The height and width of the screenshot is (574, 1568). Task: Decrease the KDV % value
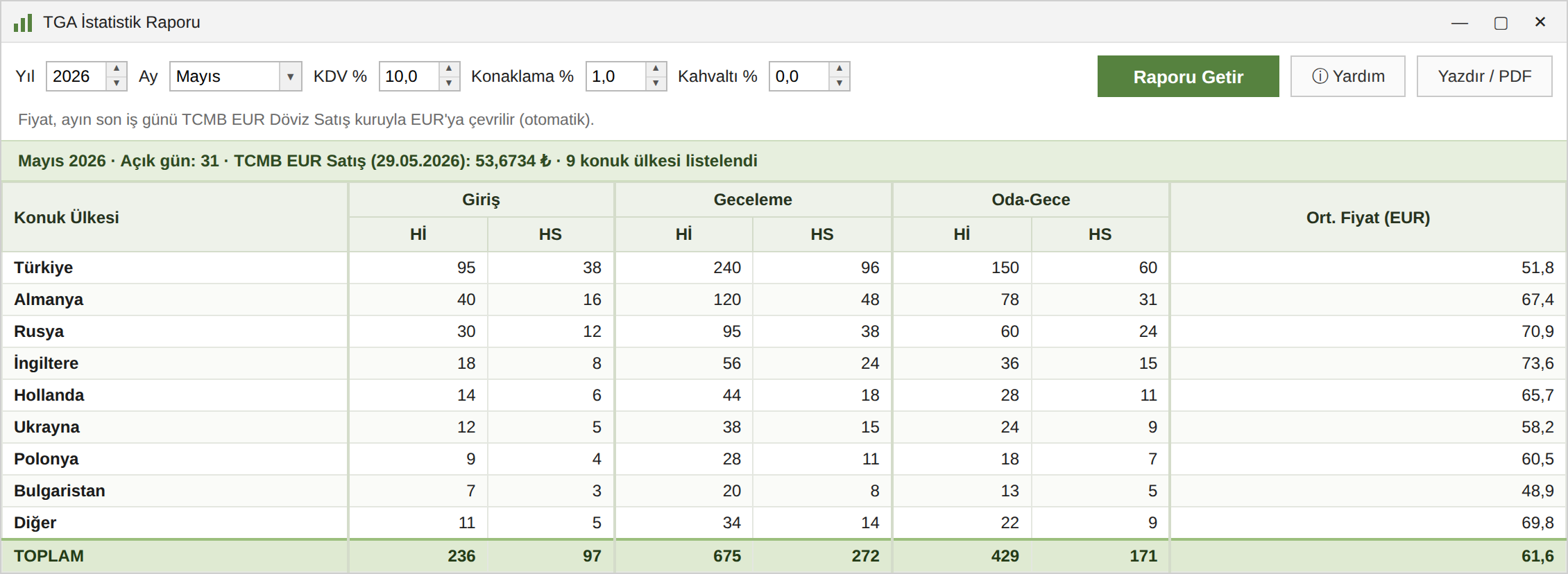click(449, 84)
